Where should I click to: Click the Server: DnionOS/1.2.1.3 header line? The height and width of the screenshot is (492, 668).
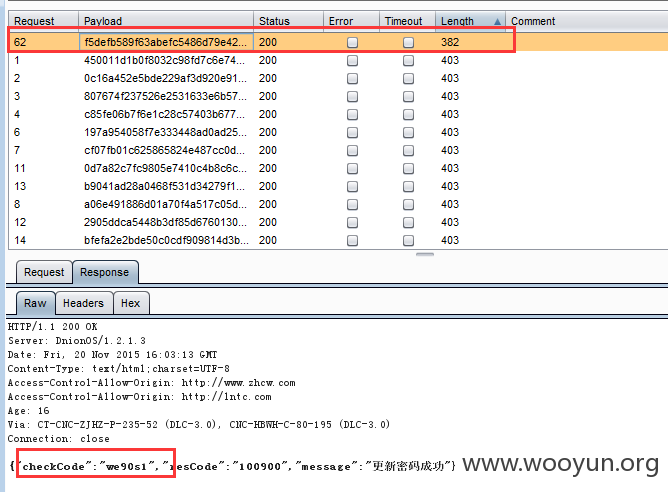point(77,341)
